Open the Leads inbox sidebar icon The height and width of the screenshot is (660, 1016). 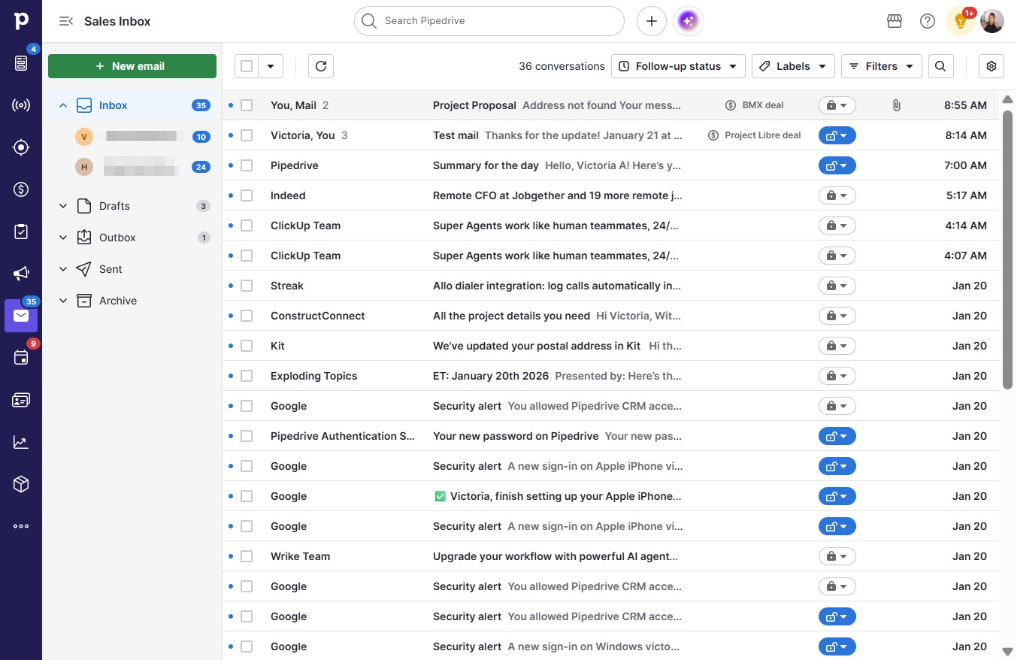(x=21, y=63)
